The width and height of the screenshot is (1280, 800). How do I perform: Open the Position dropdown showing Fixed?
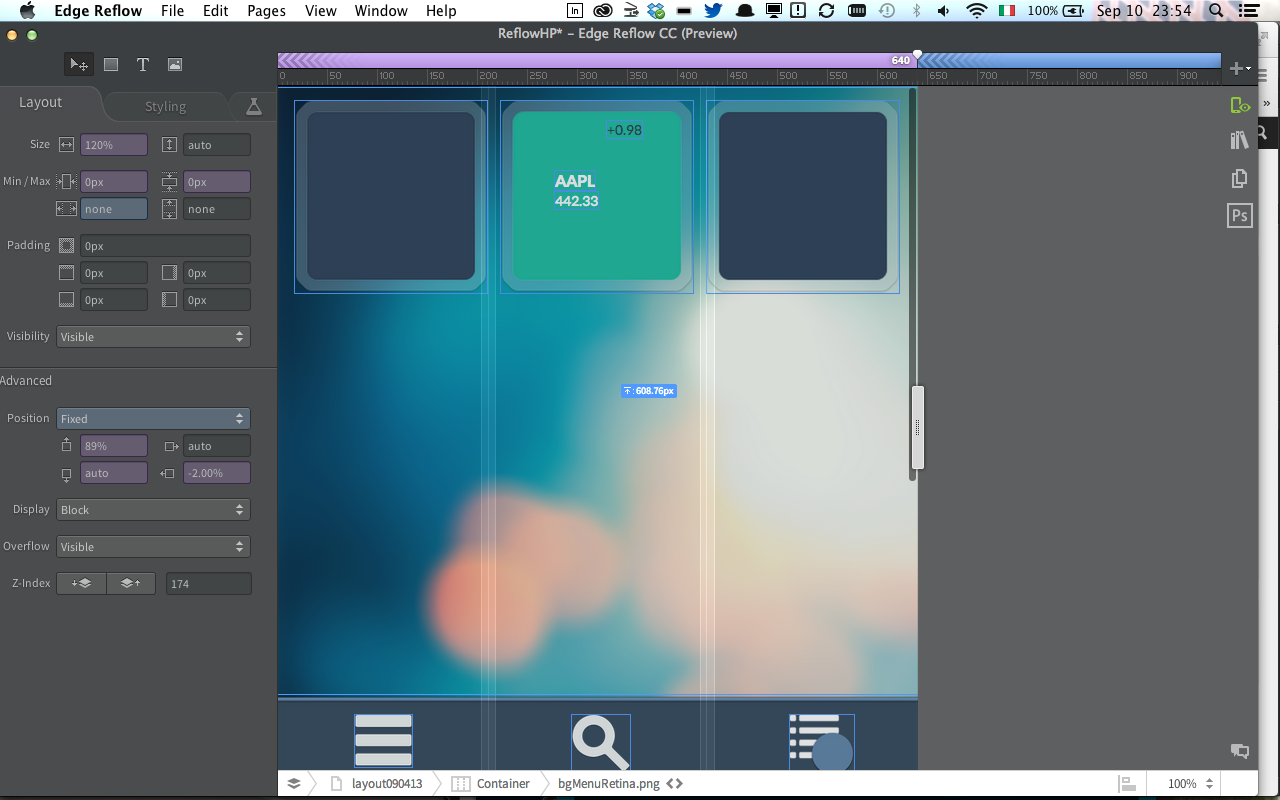tap(153, 419)
